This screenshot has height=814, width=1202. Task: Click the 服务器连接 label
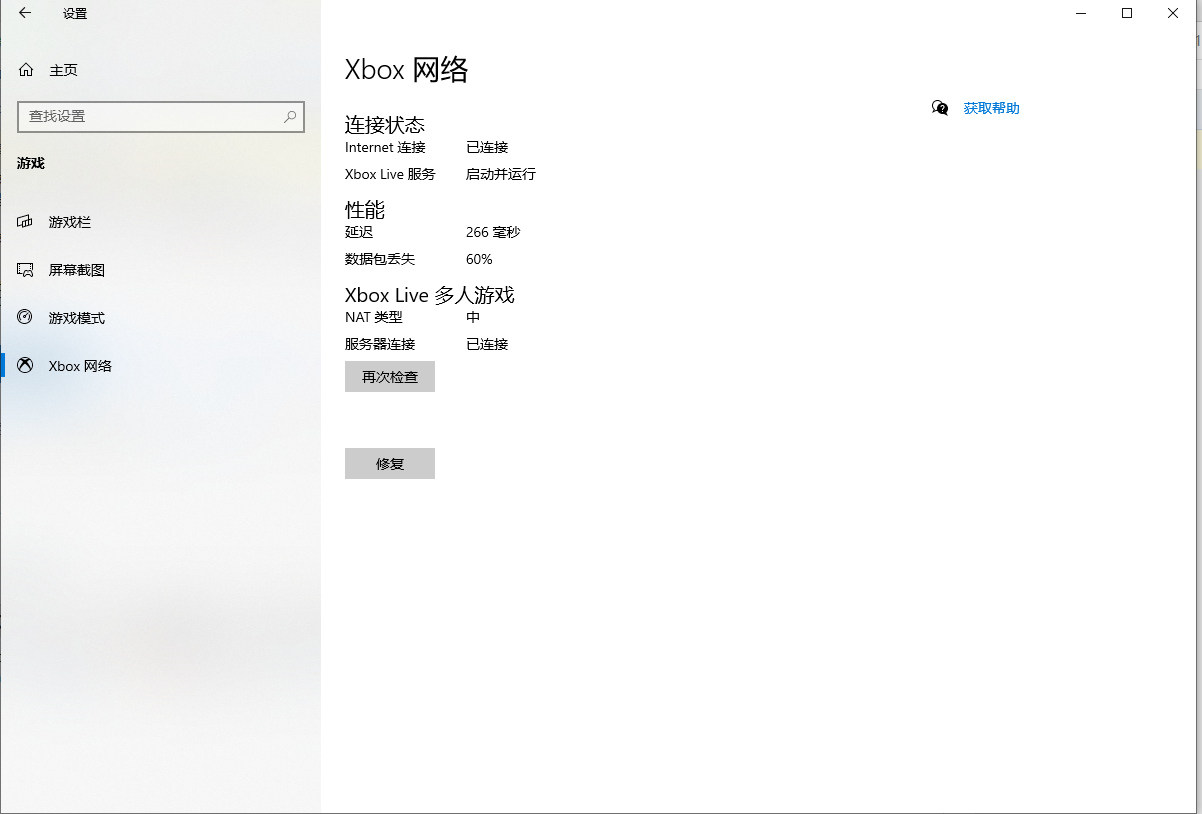click(x=380, y=344)
